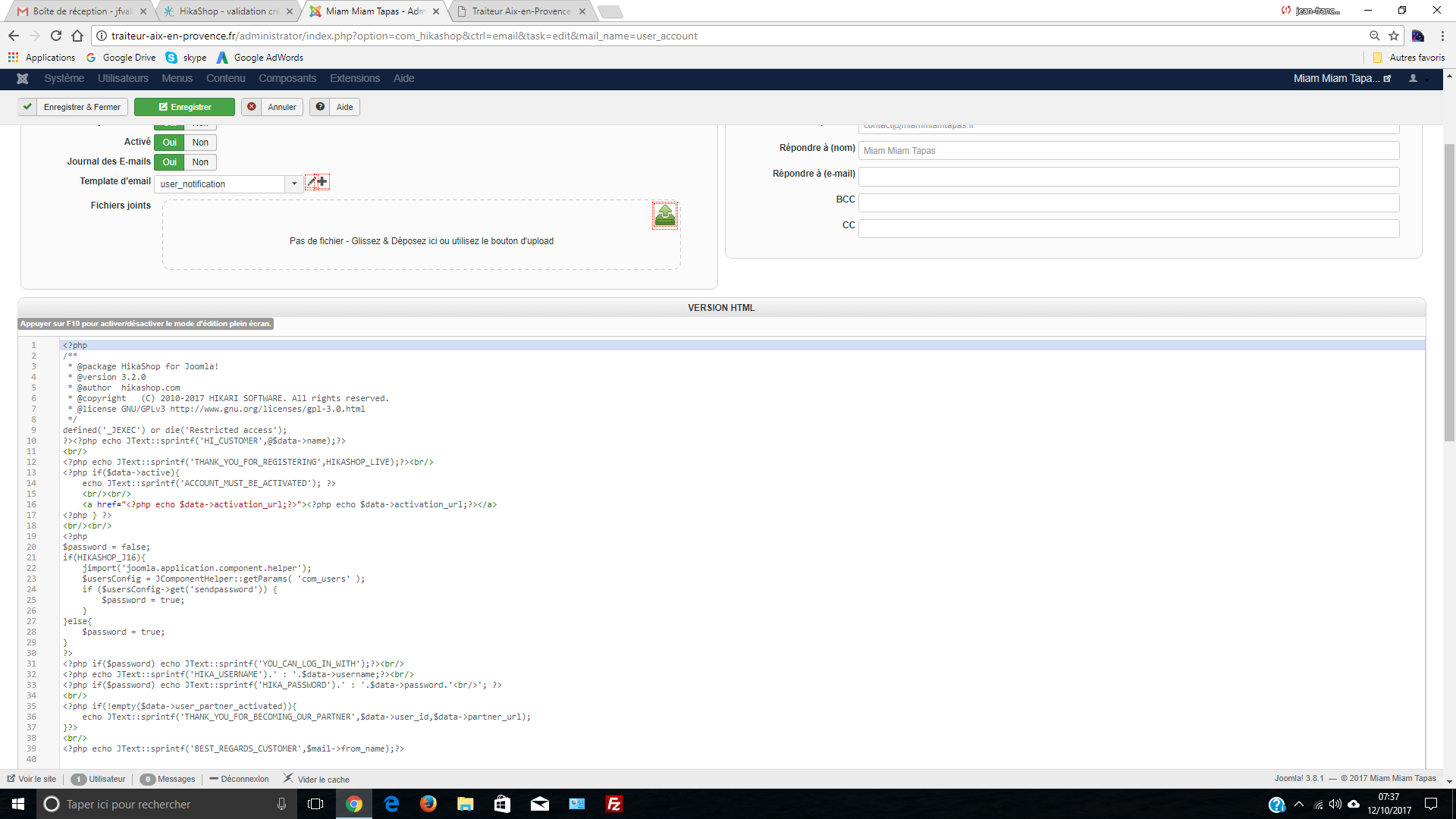This screenshot has width=1456, height=819.
Task: Set Journal des E-mails to Non
Action: point(200,162)
